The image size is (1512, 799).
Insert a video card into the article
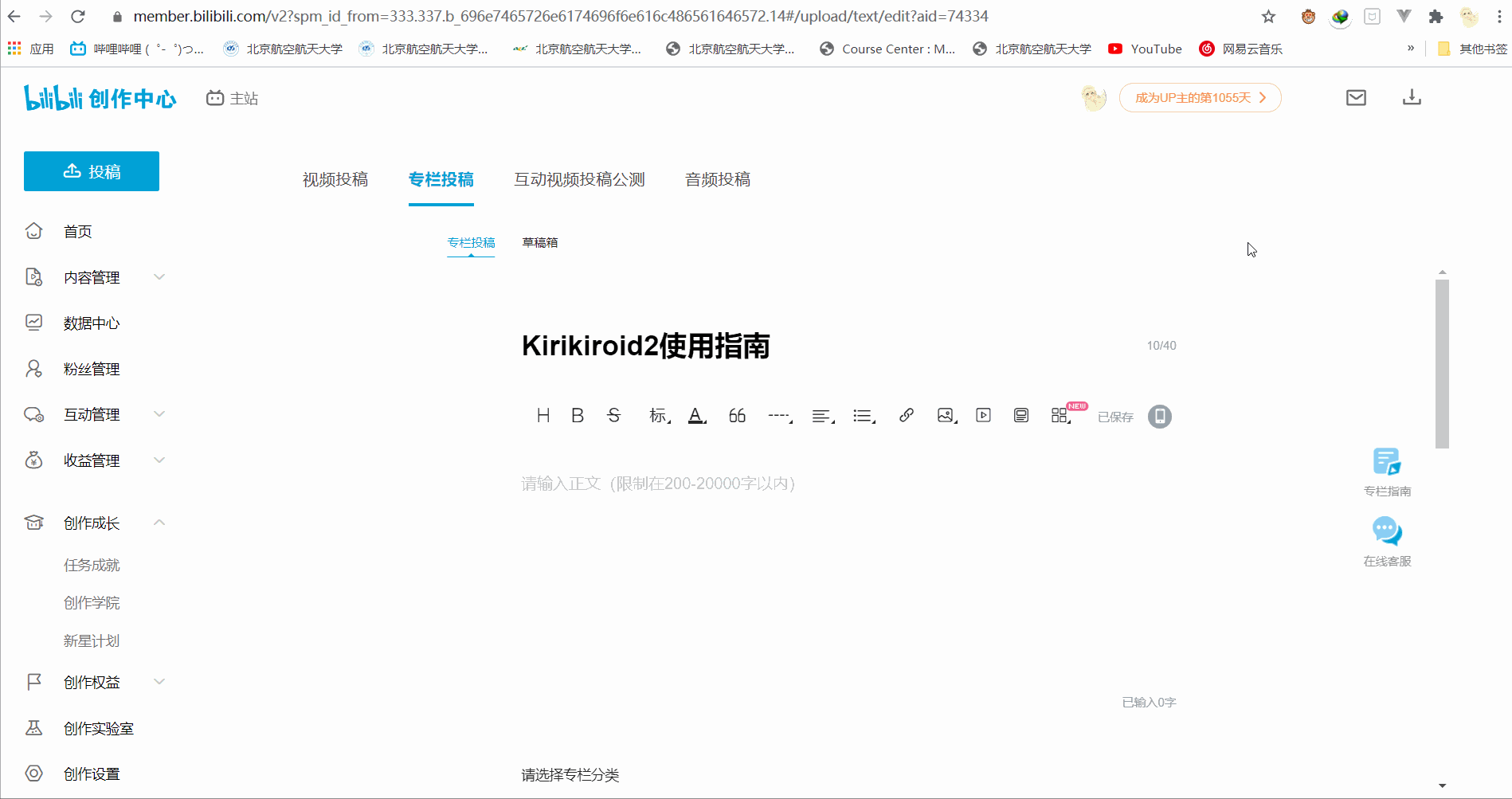[x=983, y=415]
